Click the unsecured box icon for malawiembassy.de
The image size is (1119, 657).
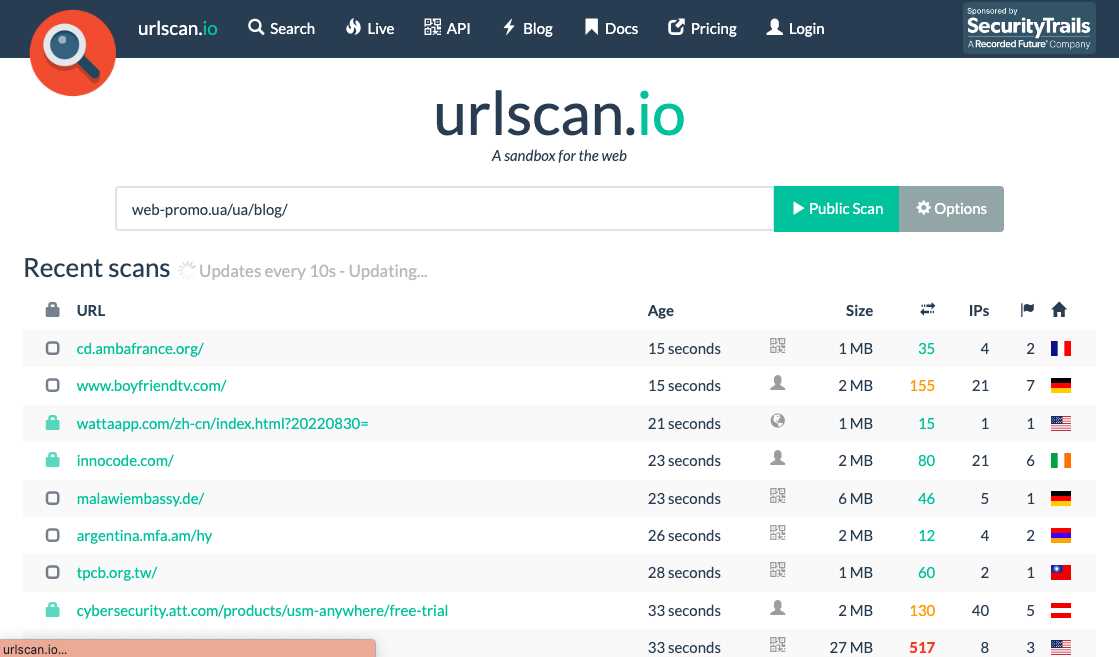pos(53,498)
